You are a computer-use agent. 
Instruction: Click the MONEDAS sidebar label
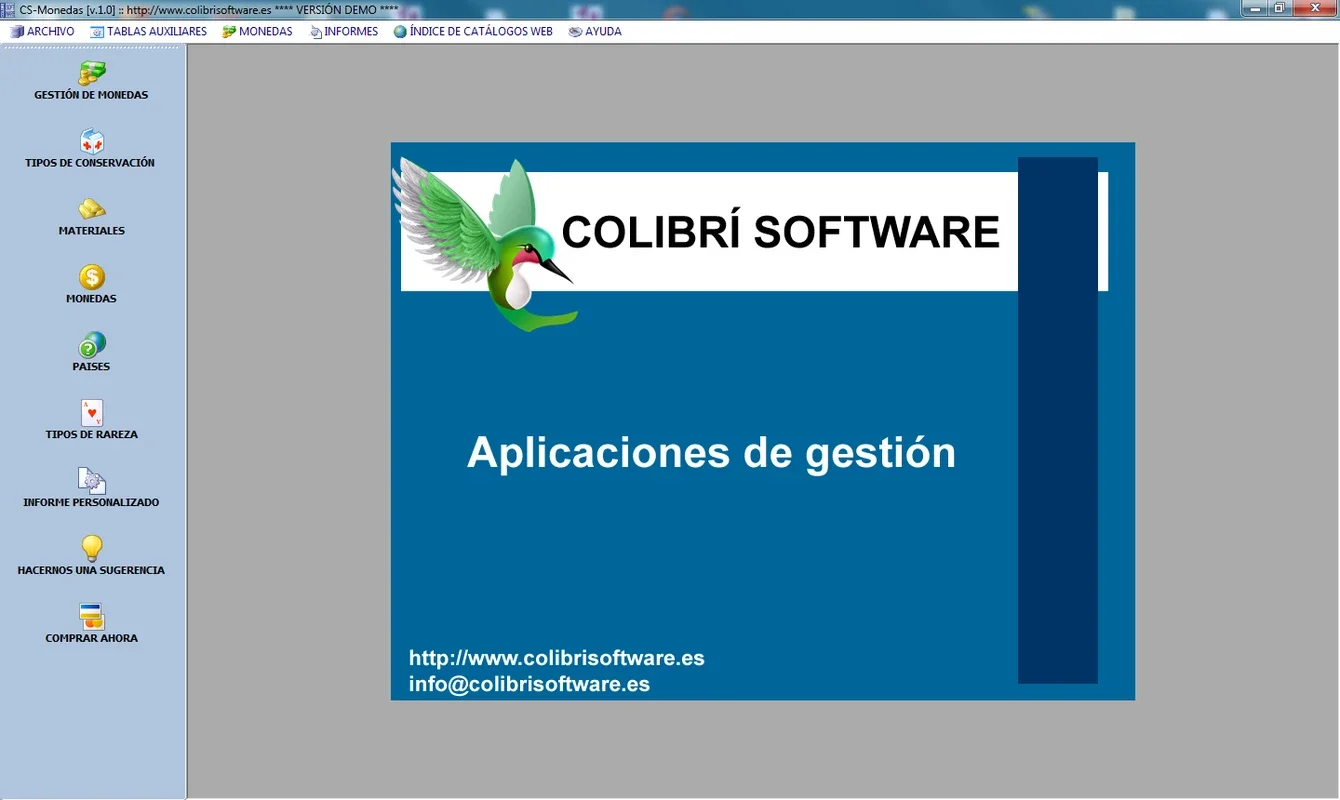91,299
